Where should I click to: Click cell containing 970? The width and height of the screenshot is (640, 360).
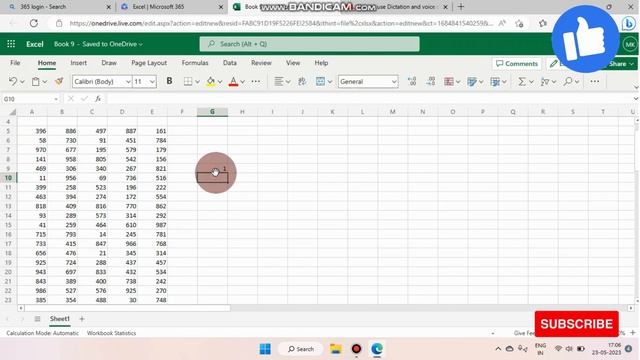click(32, 150)
